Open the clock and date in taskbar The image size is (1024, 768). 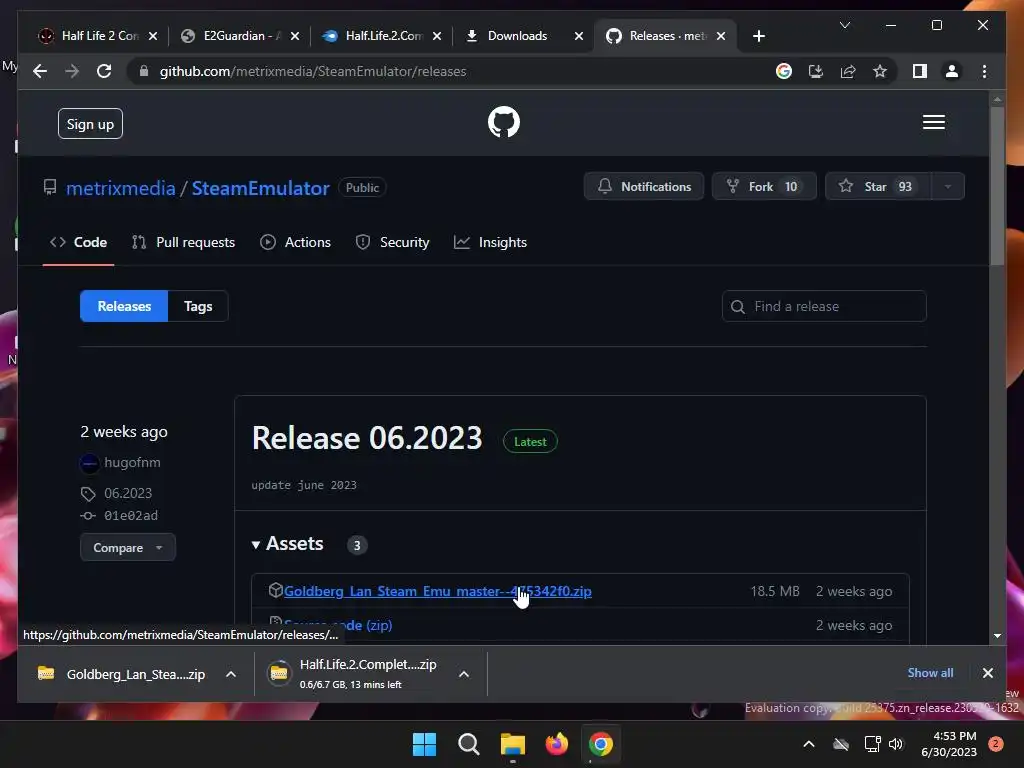pos(949,744)
